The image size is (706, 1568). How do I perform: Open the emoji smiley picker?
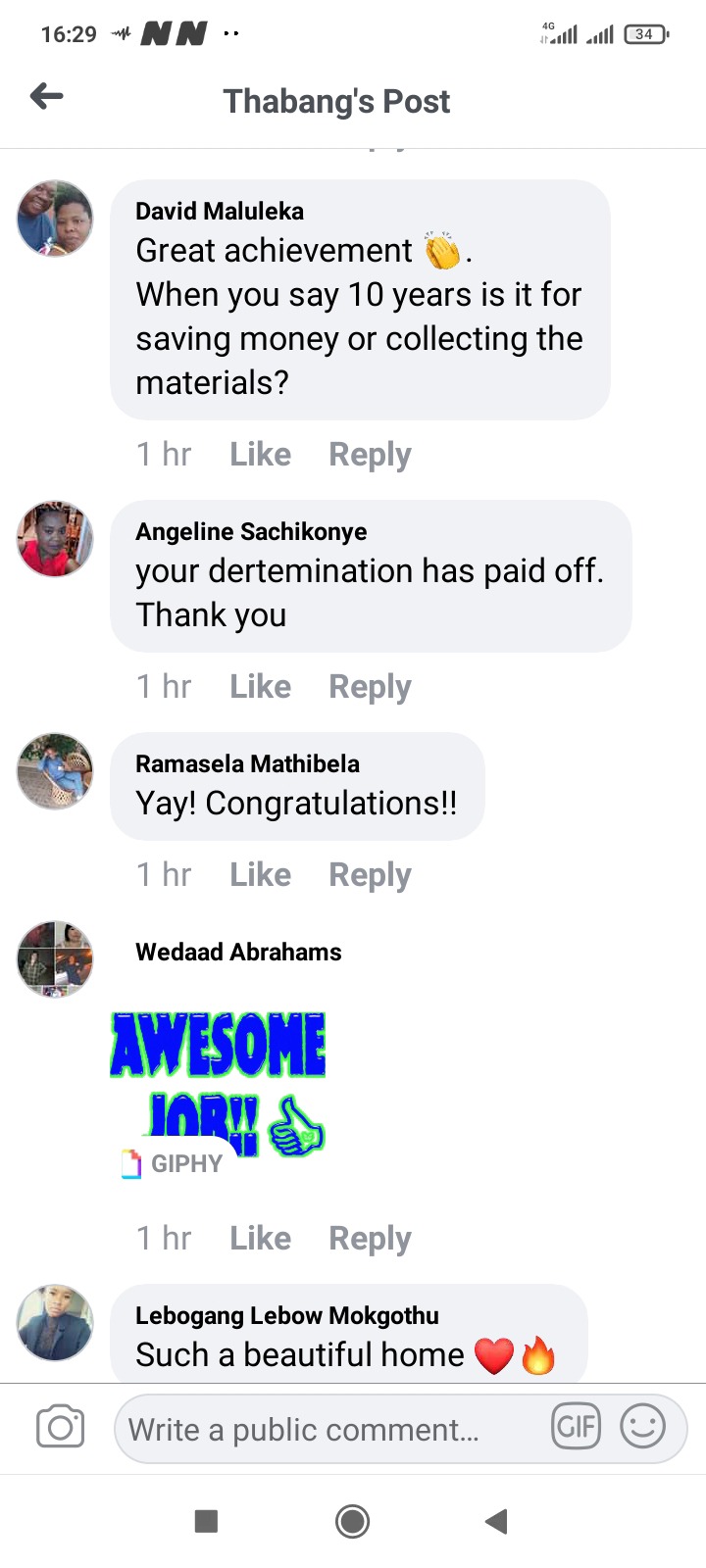(643, 1426)
